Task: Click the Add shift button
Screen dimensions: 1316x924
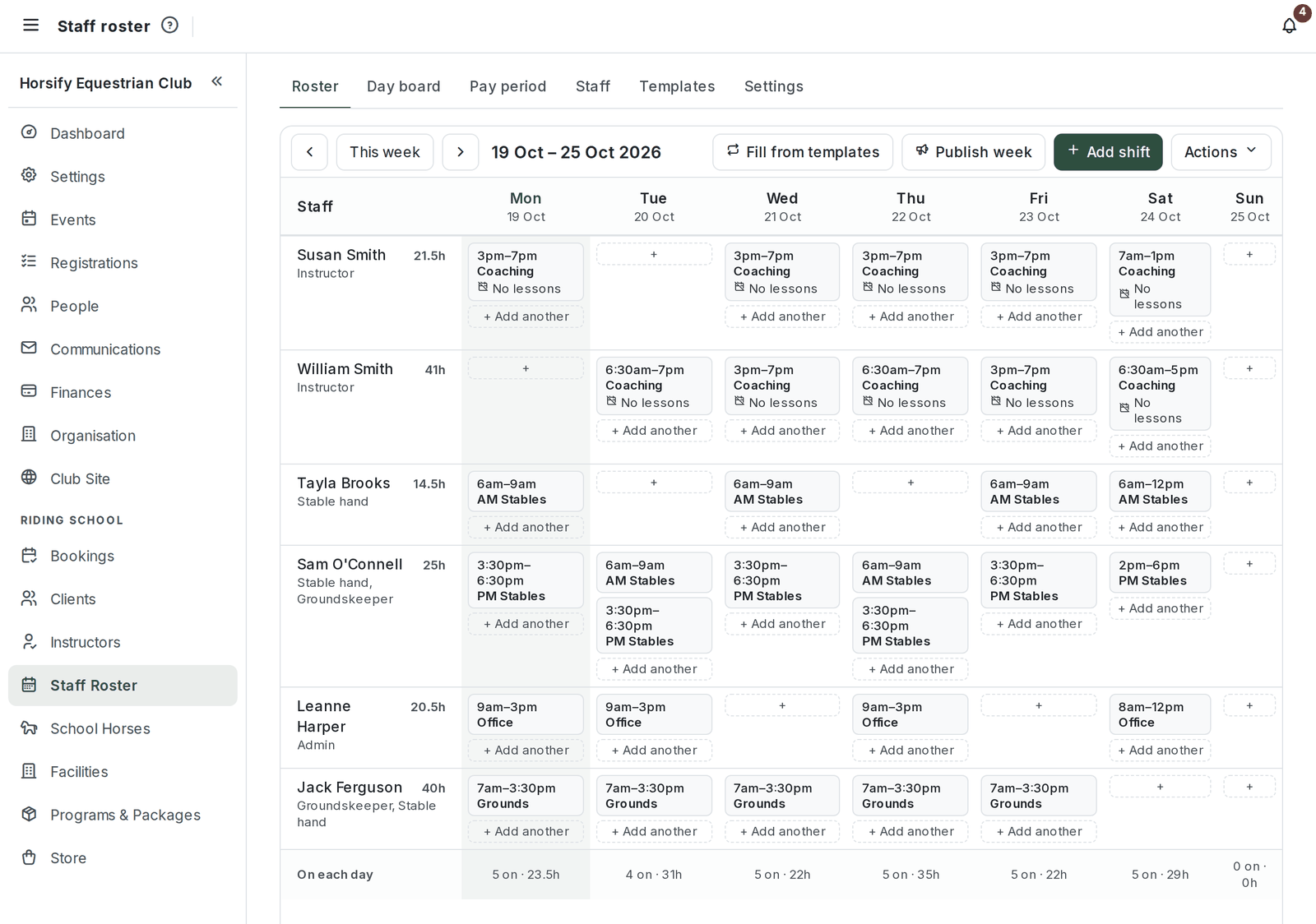Action: 1108,152
